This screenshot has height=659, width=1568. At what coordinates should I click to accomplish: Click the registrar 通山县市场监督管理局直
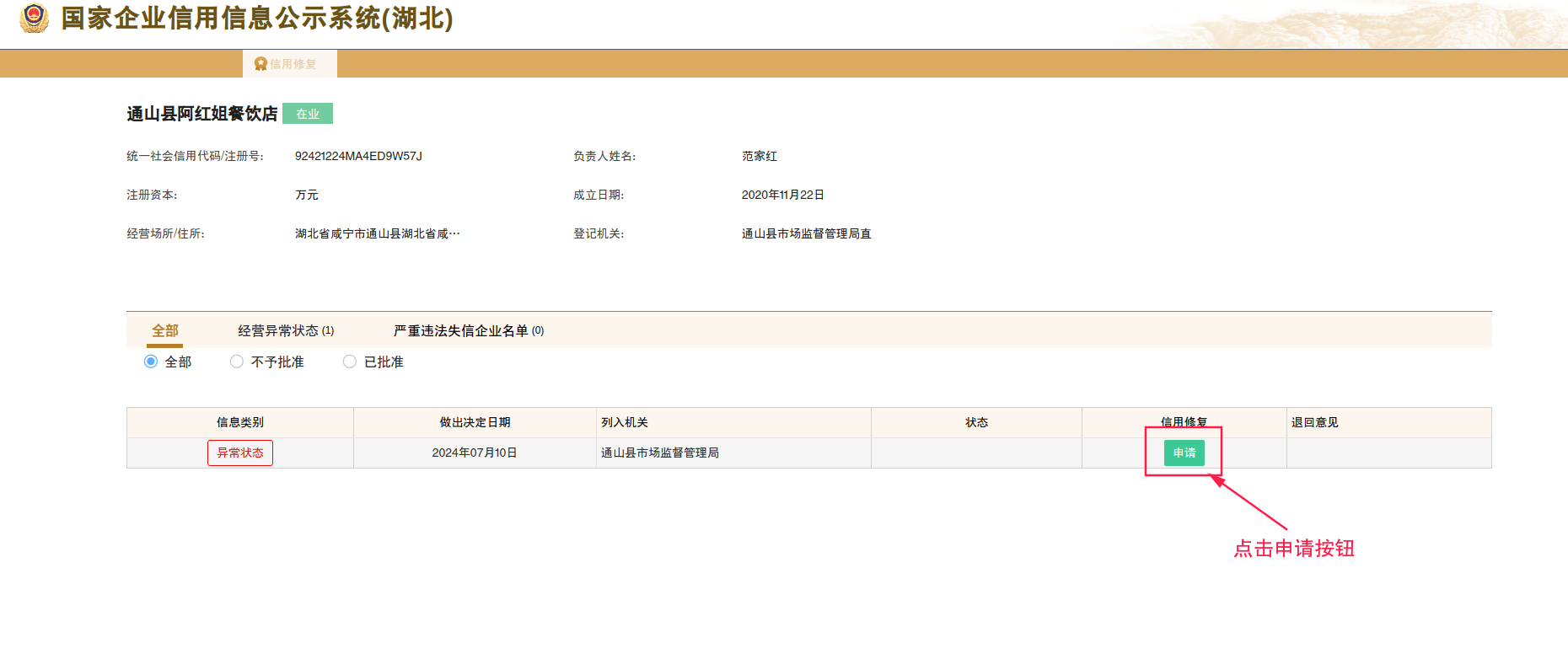point(807,233)
